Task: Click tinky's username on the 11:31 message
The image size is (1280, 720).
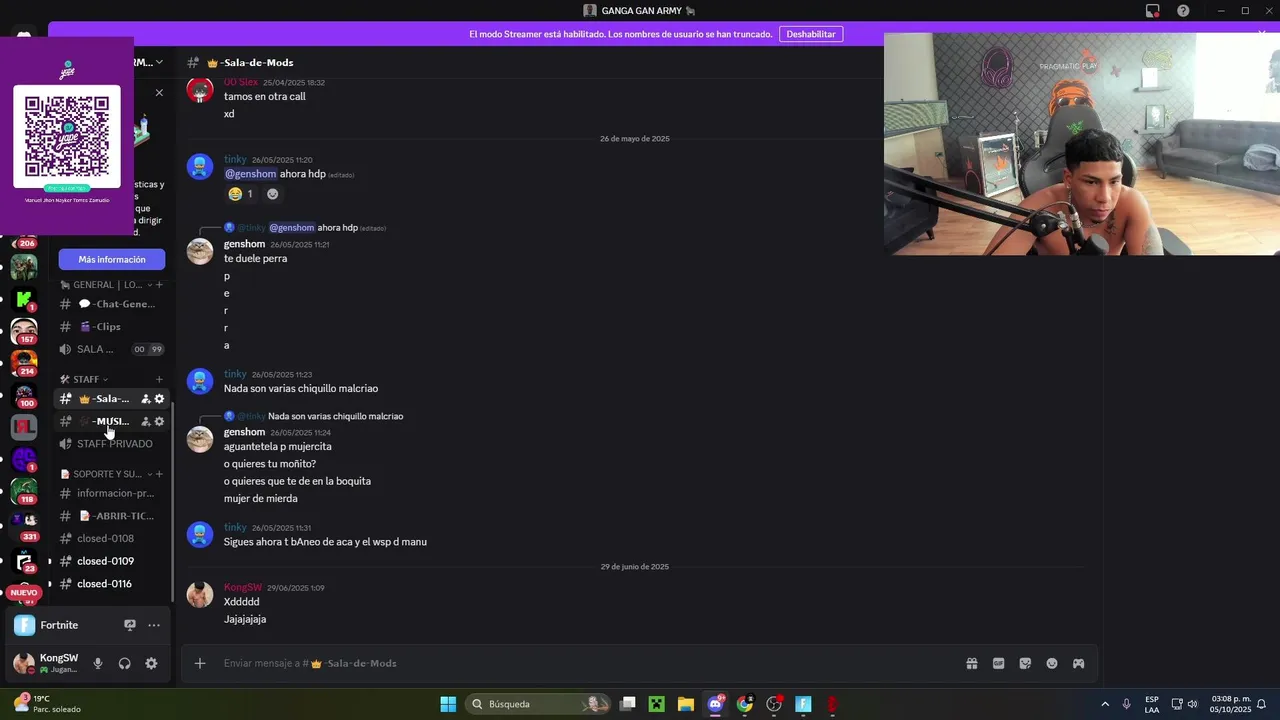Action: pyautogui.click(x=235, y=527)
